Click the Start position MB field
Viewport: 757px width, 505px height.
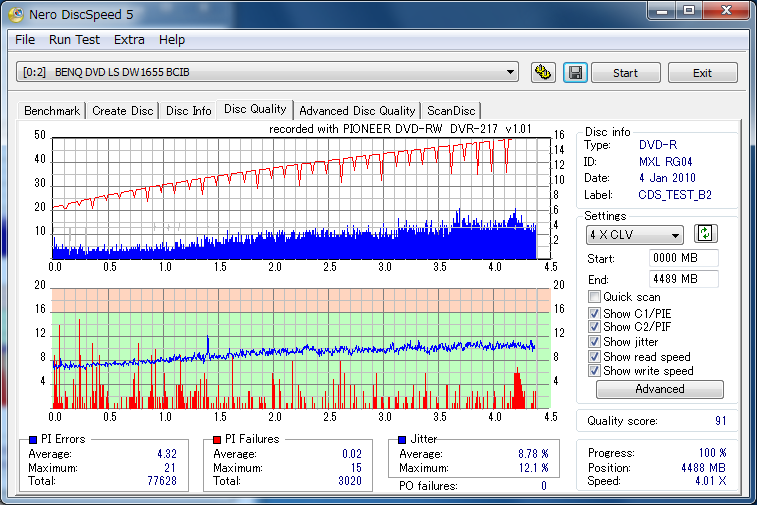683,258
